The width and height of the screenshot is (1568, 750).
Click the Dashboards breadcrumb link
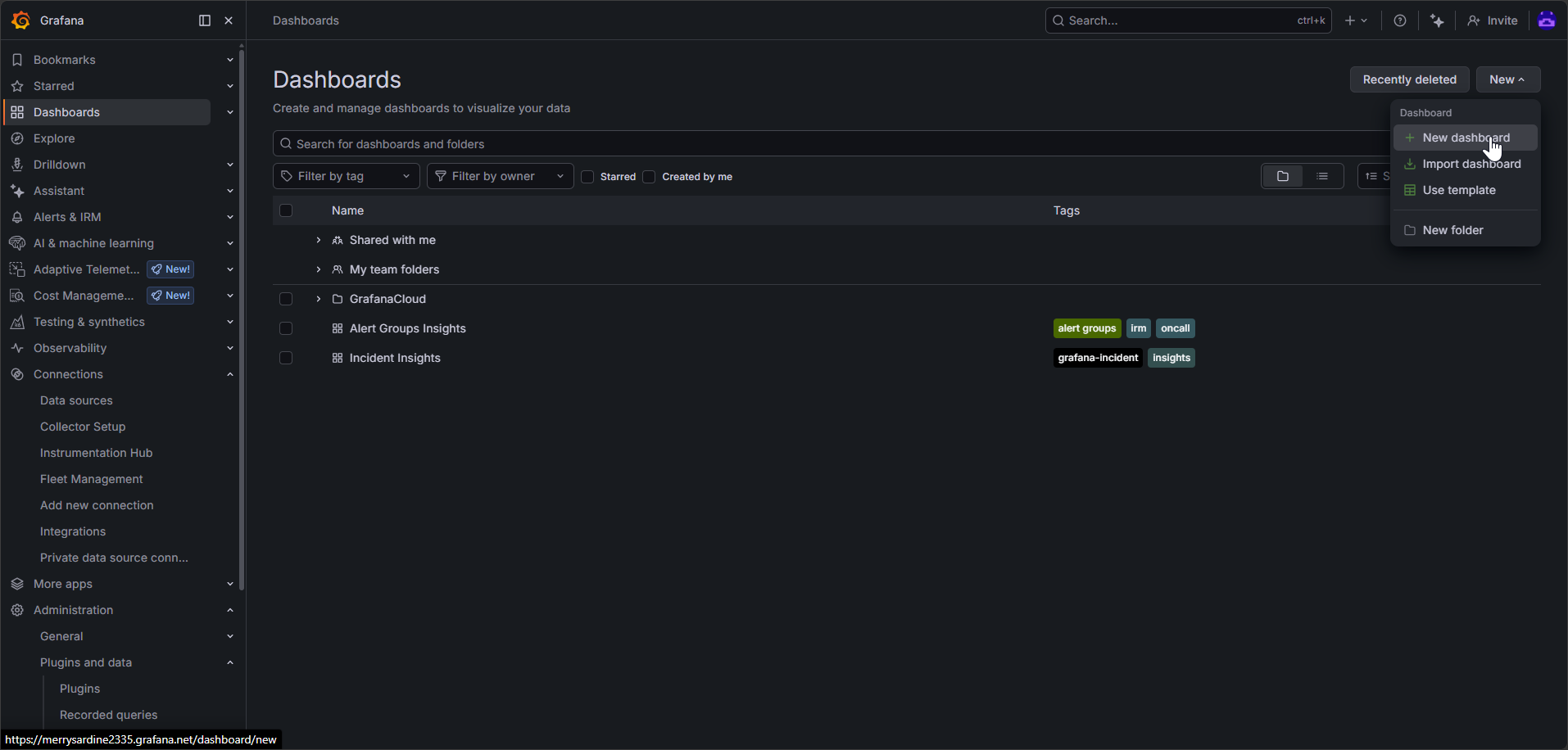pyautogui.click(x=306, y=20)
